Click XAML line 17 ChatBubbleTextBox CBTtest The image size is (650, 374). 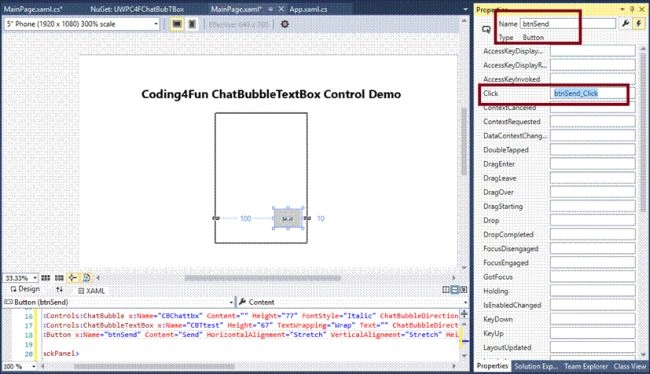252,325
